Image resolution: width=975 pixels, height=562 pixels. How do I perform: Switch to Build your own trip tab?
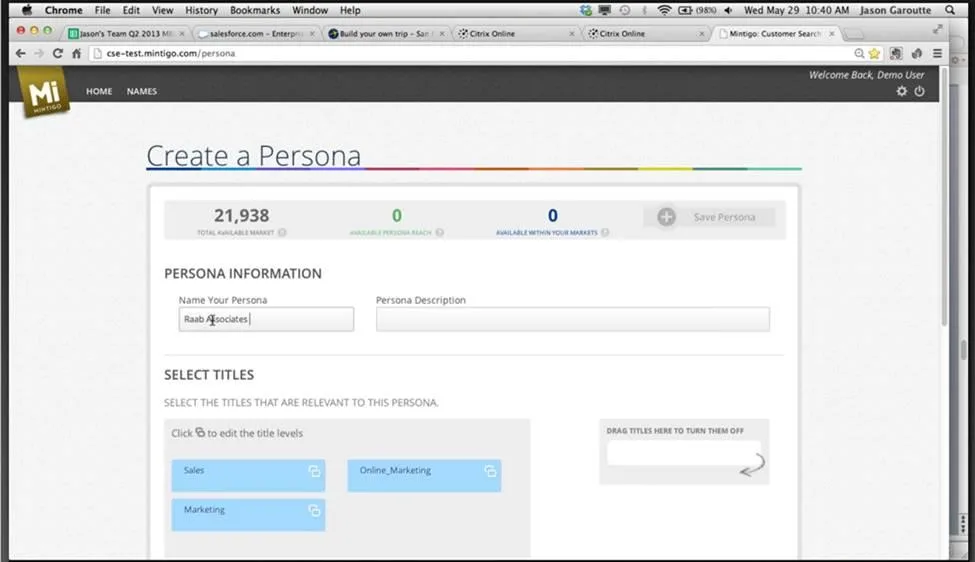click(386, 34)
